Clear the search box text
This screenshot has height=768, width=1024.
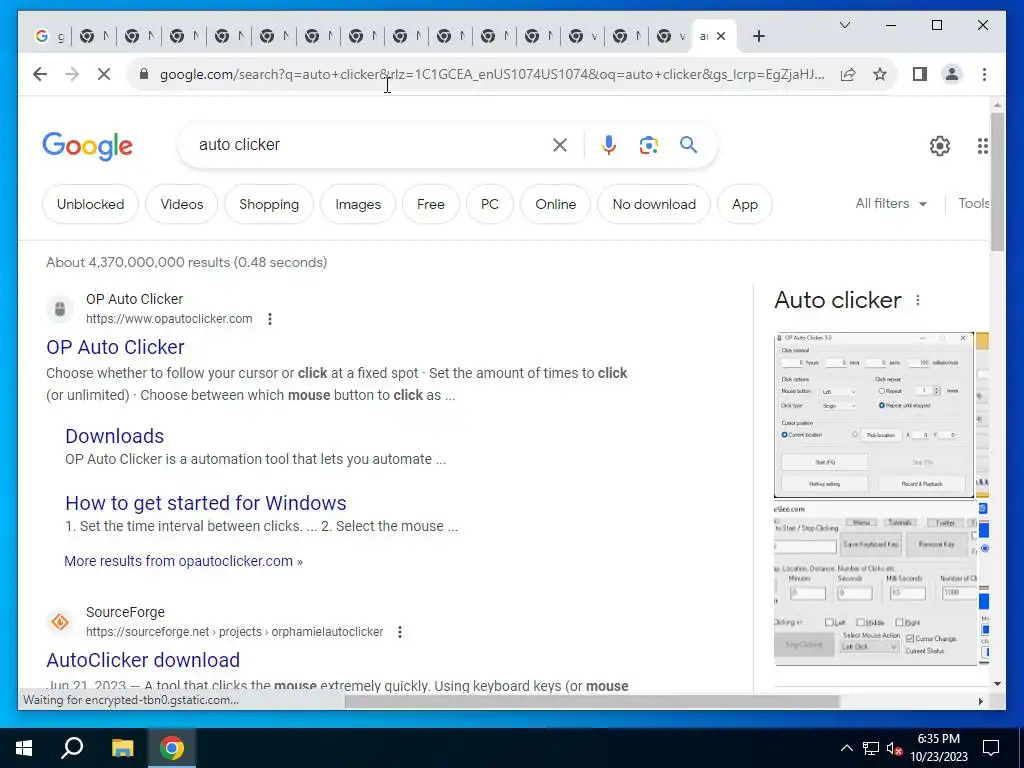coord(560,145)
